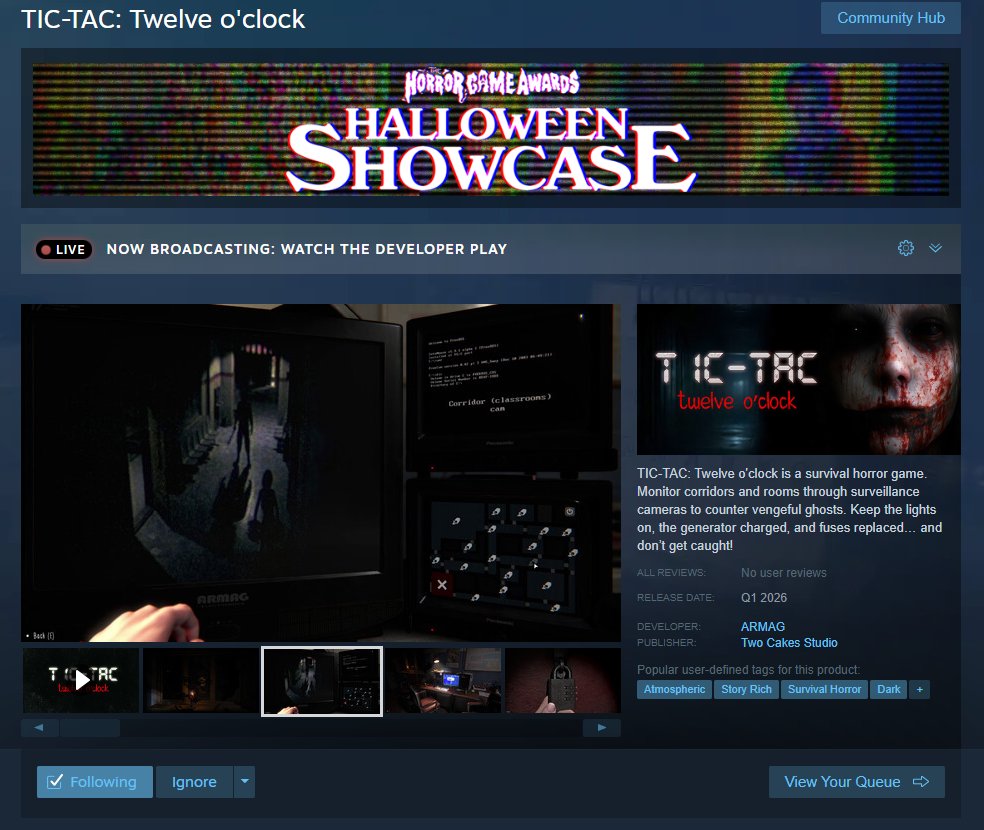Viewport: 984px width, 830px height.
Task: Click the previous arrow below the screenshots
Action: tap(39, 727)
